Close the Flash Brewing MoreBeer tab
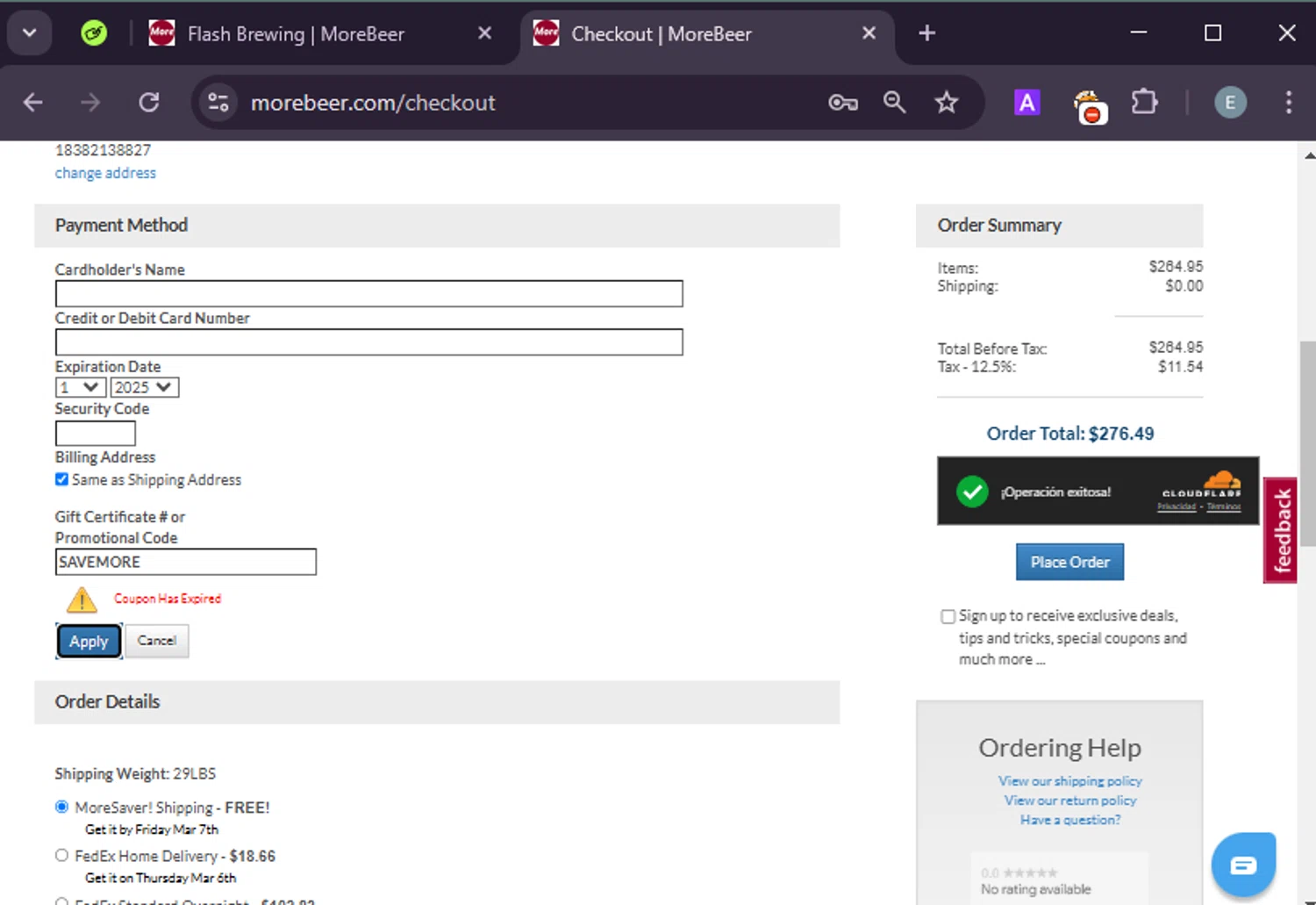The height and width of the screenshot is (905, 1316). [x=484, y=33]
